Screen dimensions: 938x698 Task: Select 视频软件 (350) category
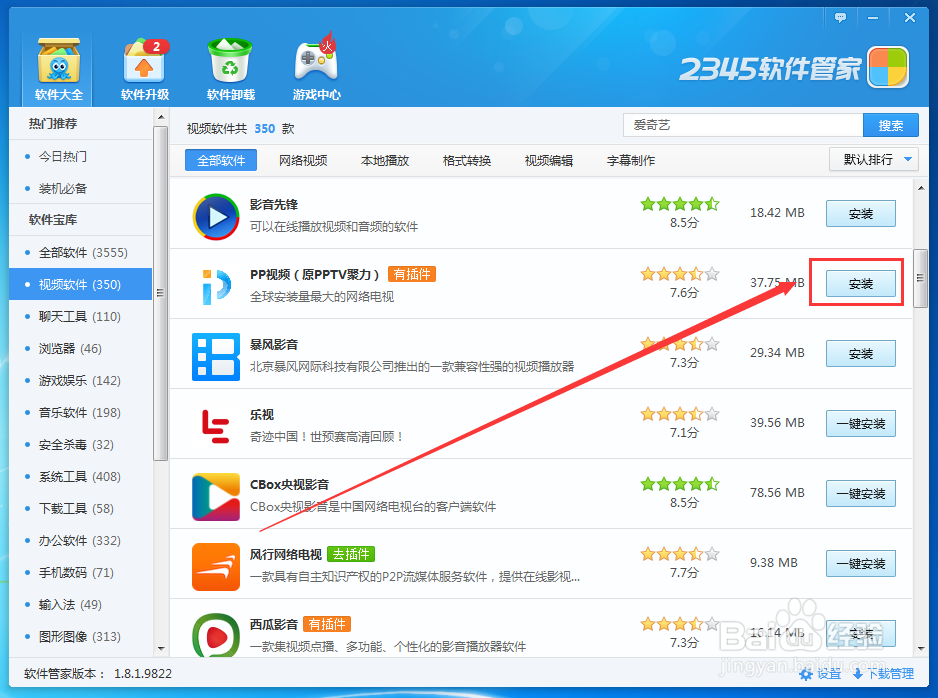(81, 284)
